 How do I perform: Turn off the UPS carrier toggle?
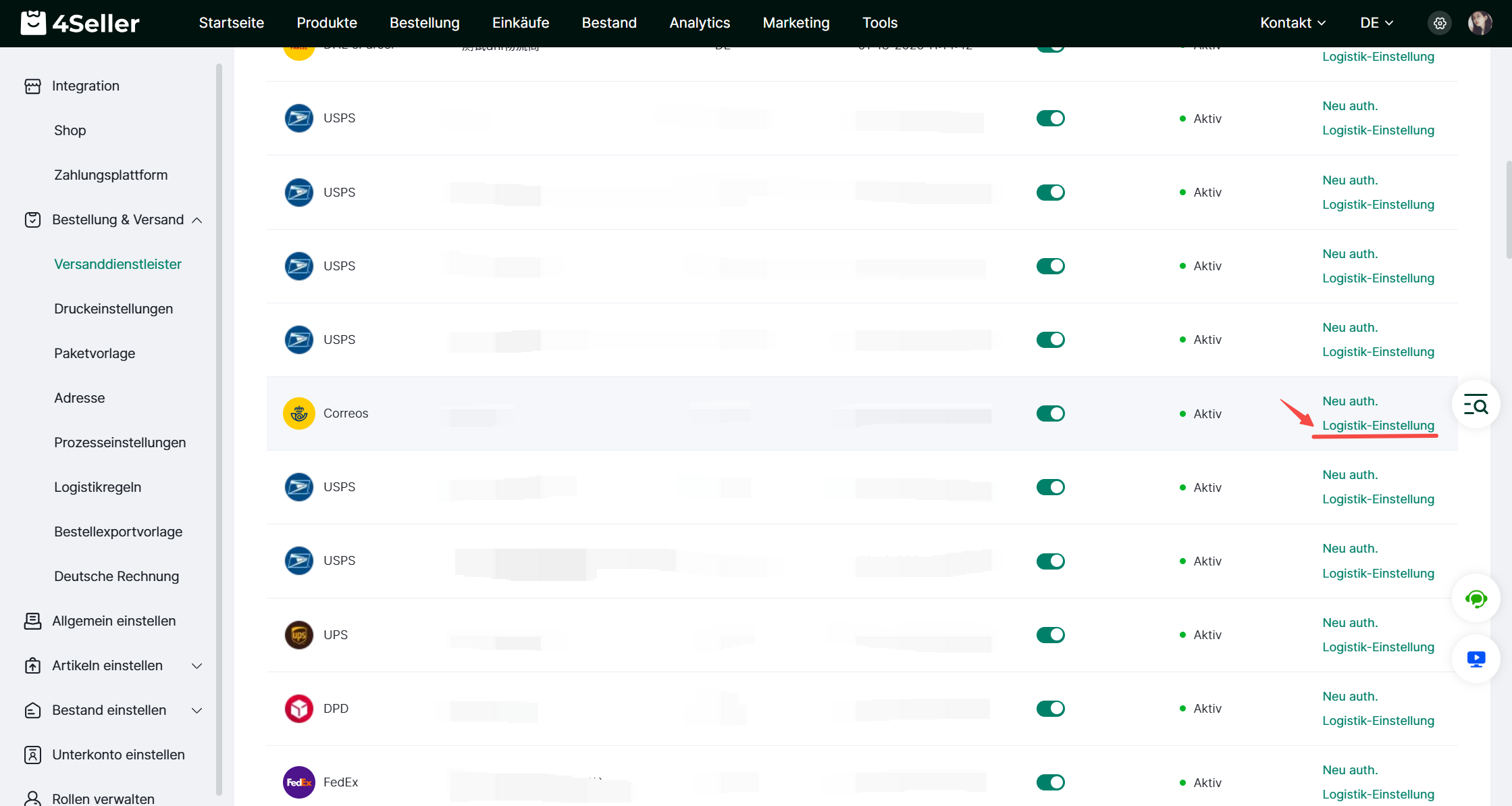click(x=1050, y=635)
